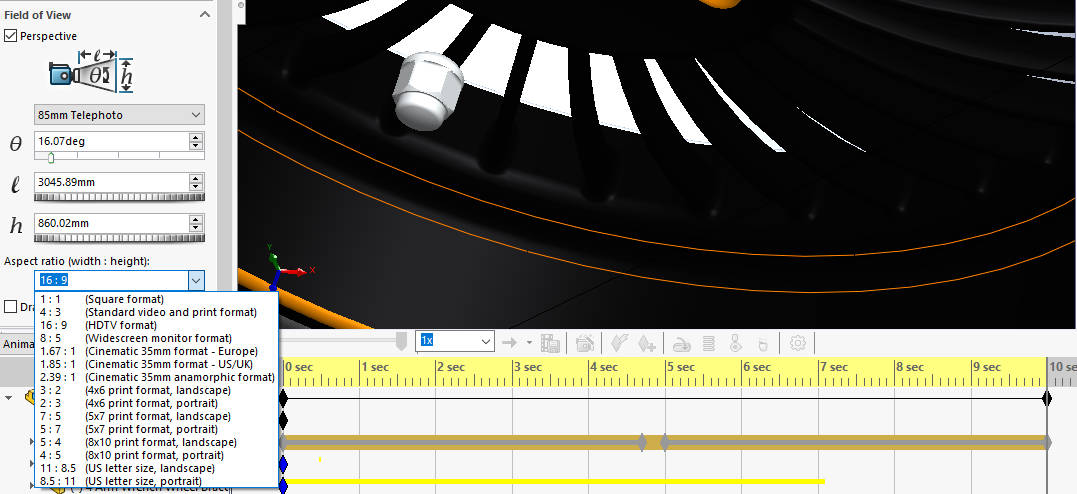
Task: Click the Save Animation icon
Action: [x=550, y=342]
